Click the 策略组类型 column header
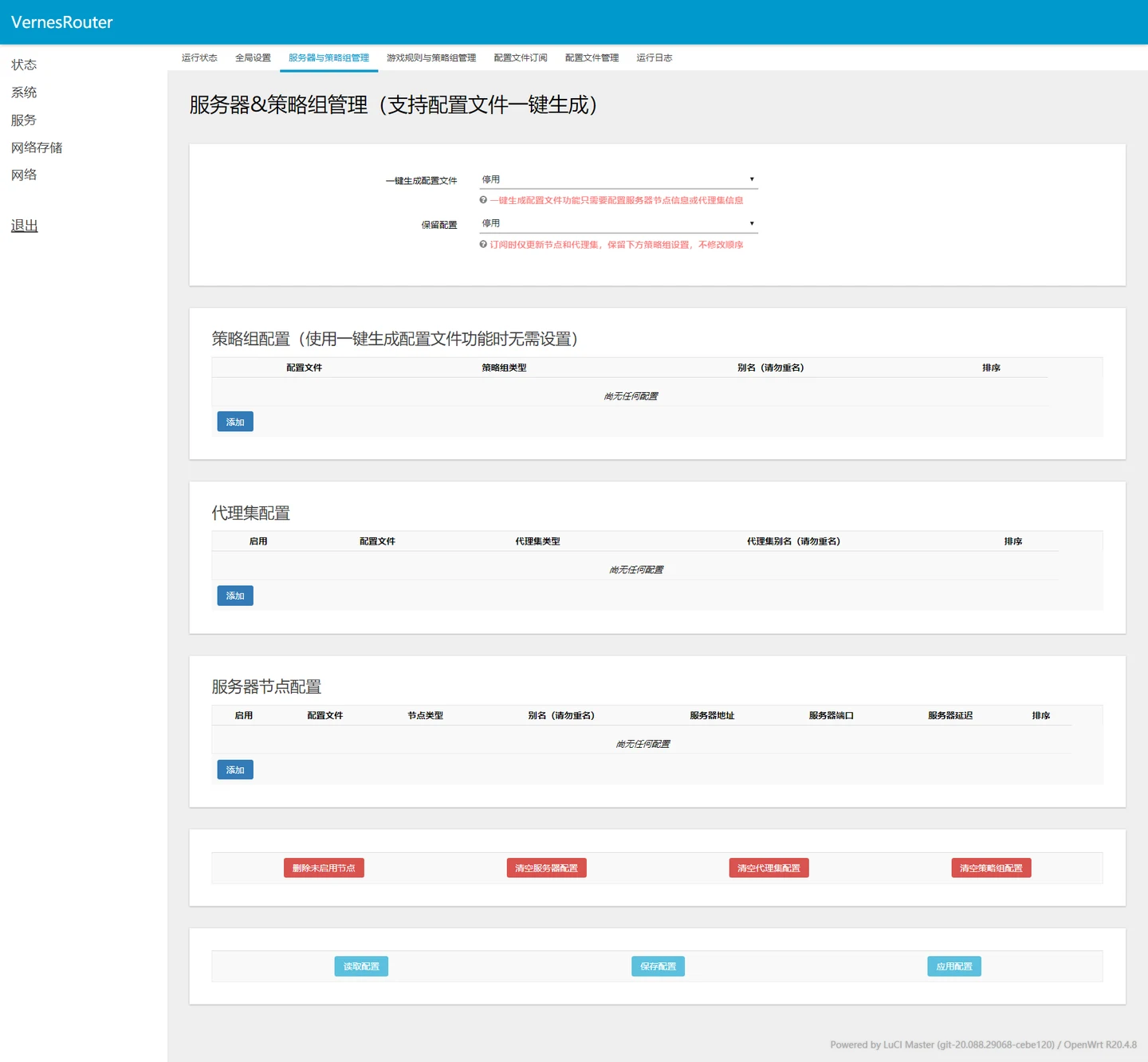This screenshot has height=1062, width=1148. pos(504,368)
